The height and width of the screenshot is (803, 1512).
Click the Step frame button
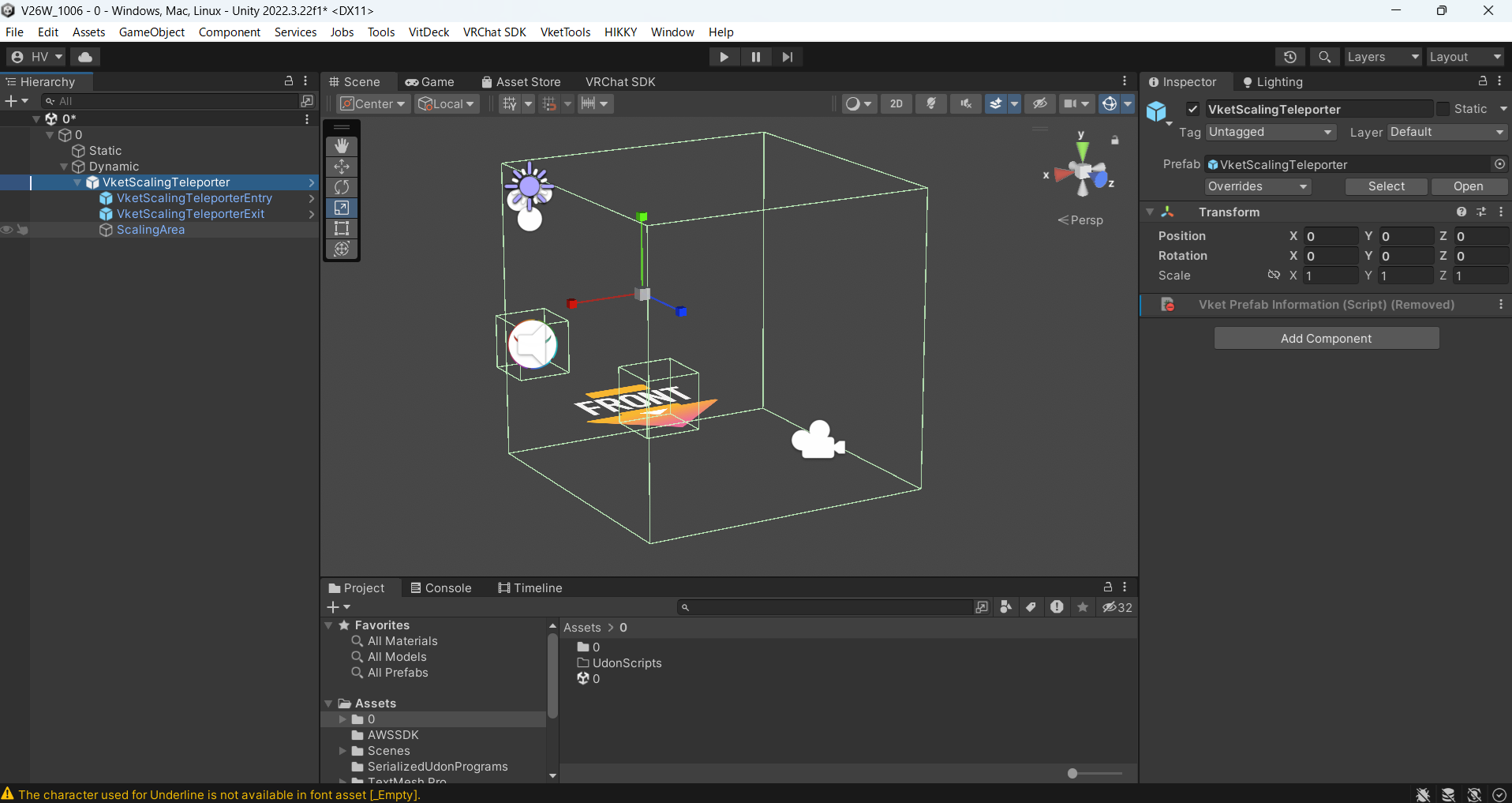coord(788,57)
